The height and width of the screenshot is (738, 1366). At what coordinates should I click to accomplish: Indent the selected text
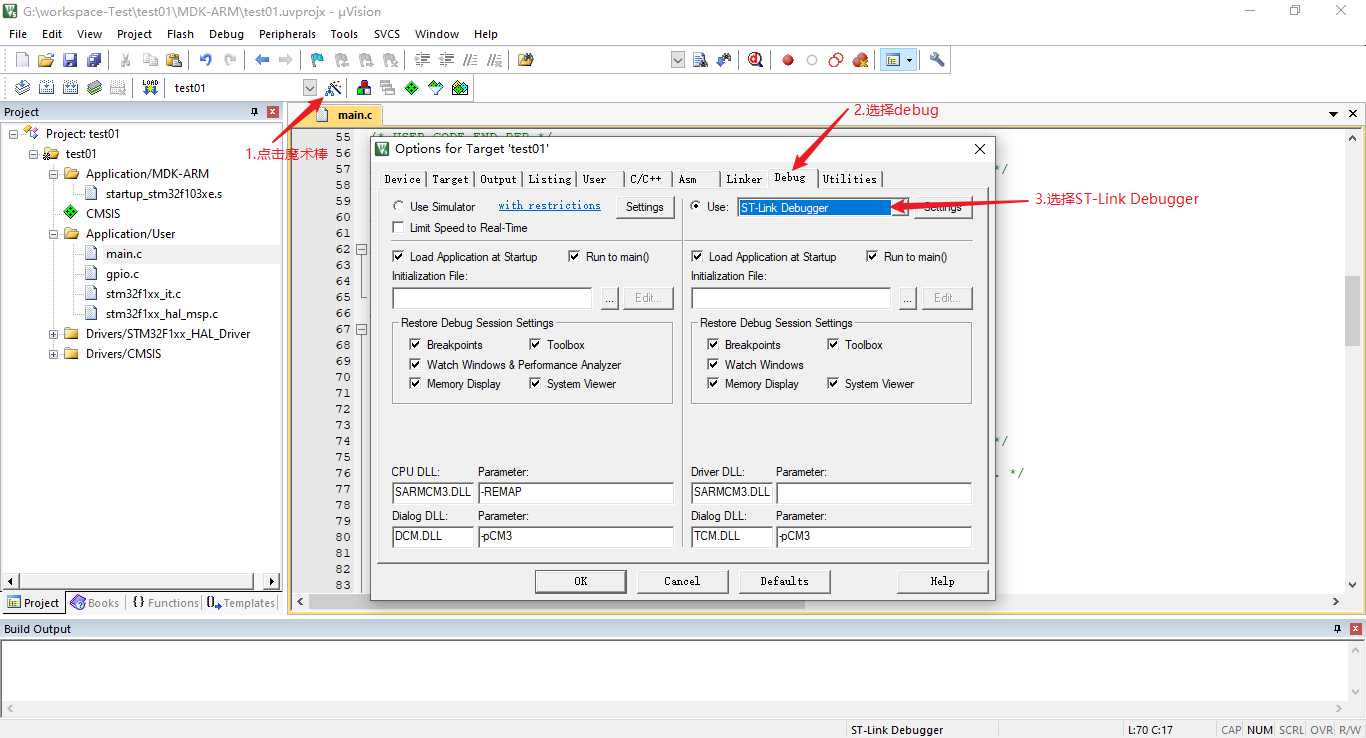point(423,60)
